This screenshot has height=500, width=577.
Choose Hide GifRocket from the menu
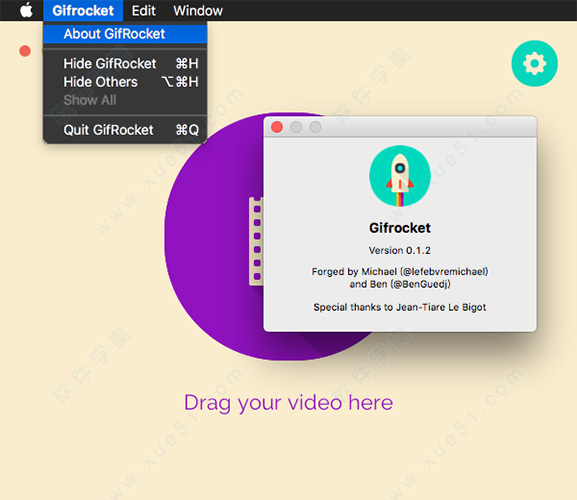point(125,64)
